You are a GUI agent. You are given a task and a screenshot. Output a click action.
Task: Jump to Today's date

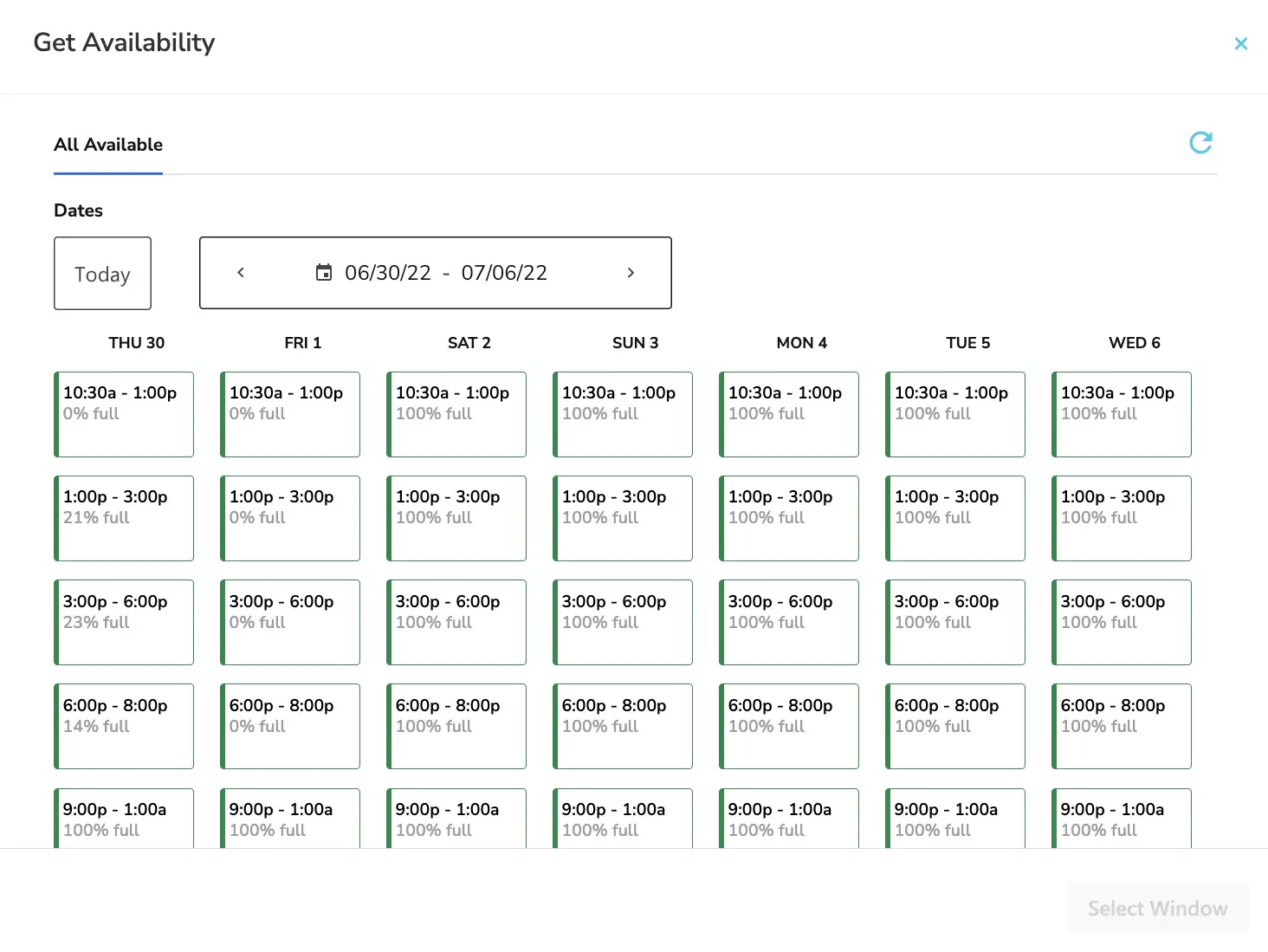click(x=102, y=273)
